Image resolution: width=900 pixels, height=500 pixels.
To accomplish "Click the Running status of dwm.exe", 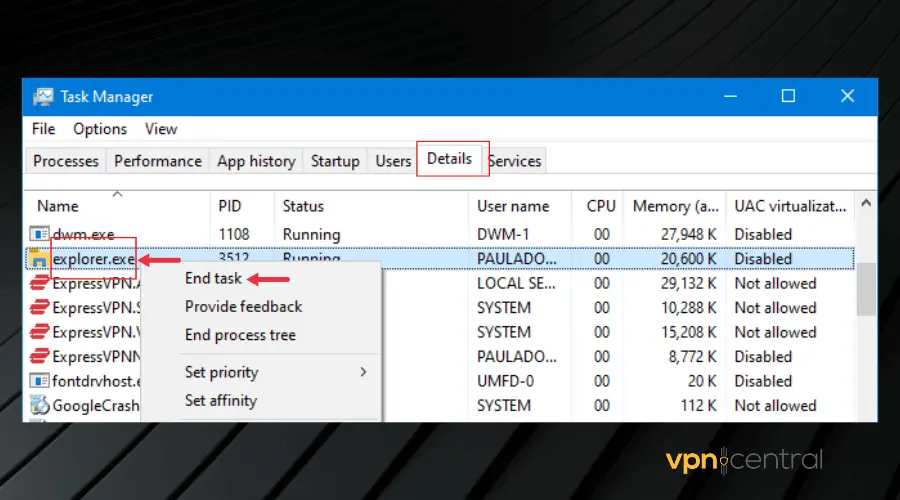I will point(311,234).
